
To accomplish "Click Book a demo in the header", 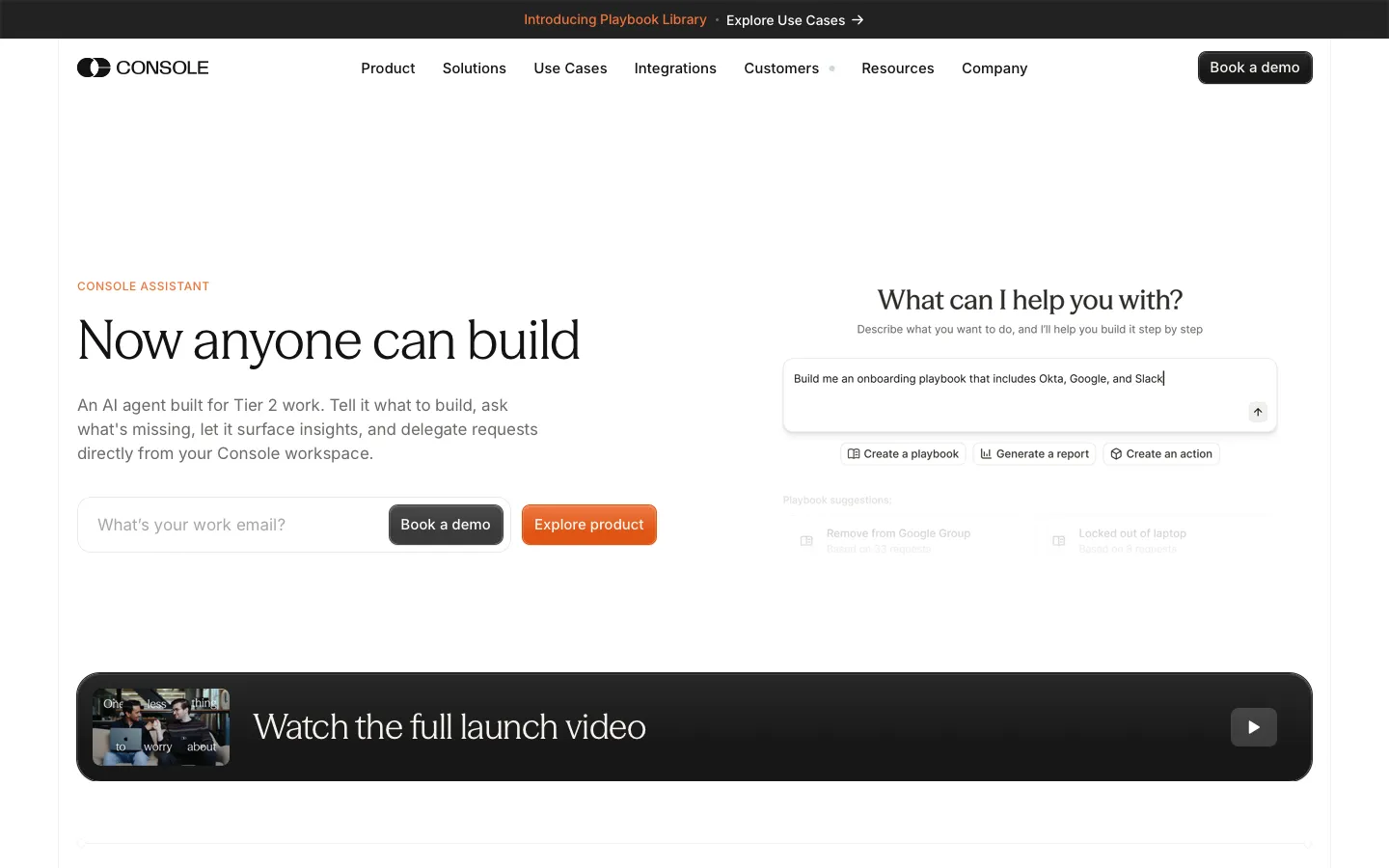I will click(1255, 68).
